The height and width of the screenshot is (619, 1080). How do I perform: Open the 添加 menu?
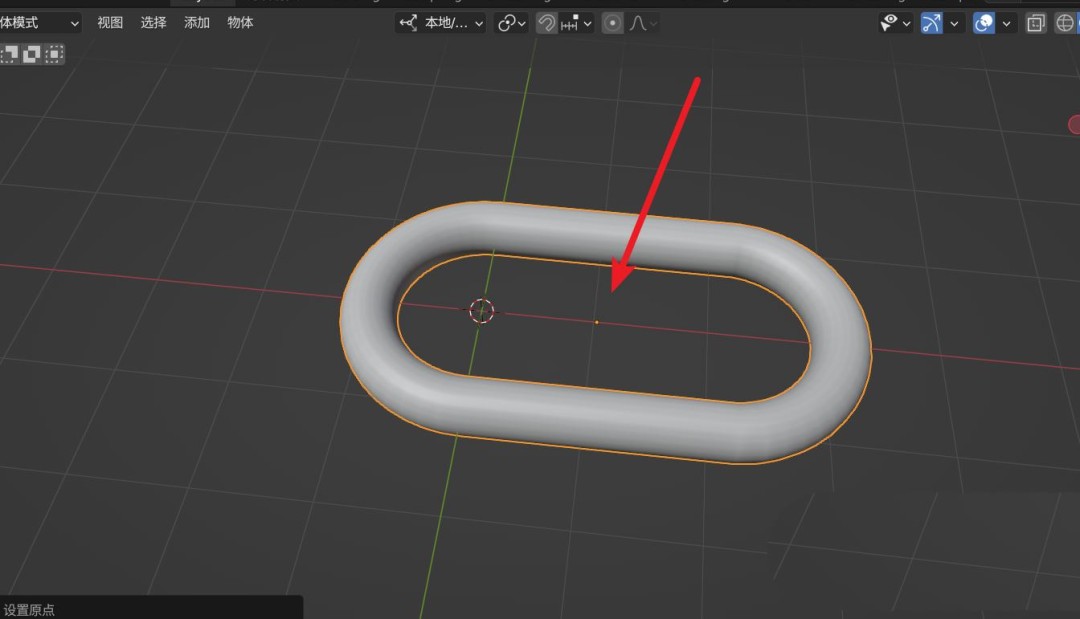[x=196, y=22]
